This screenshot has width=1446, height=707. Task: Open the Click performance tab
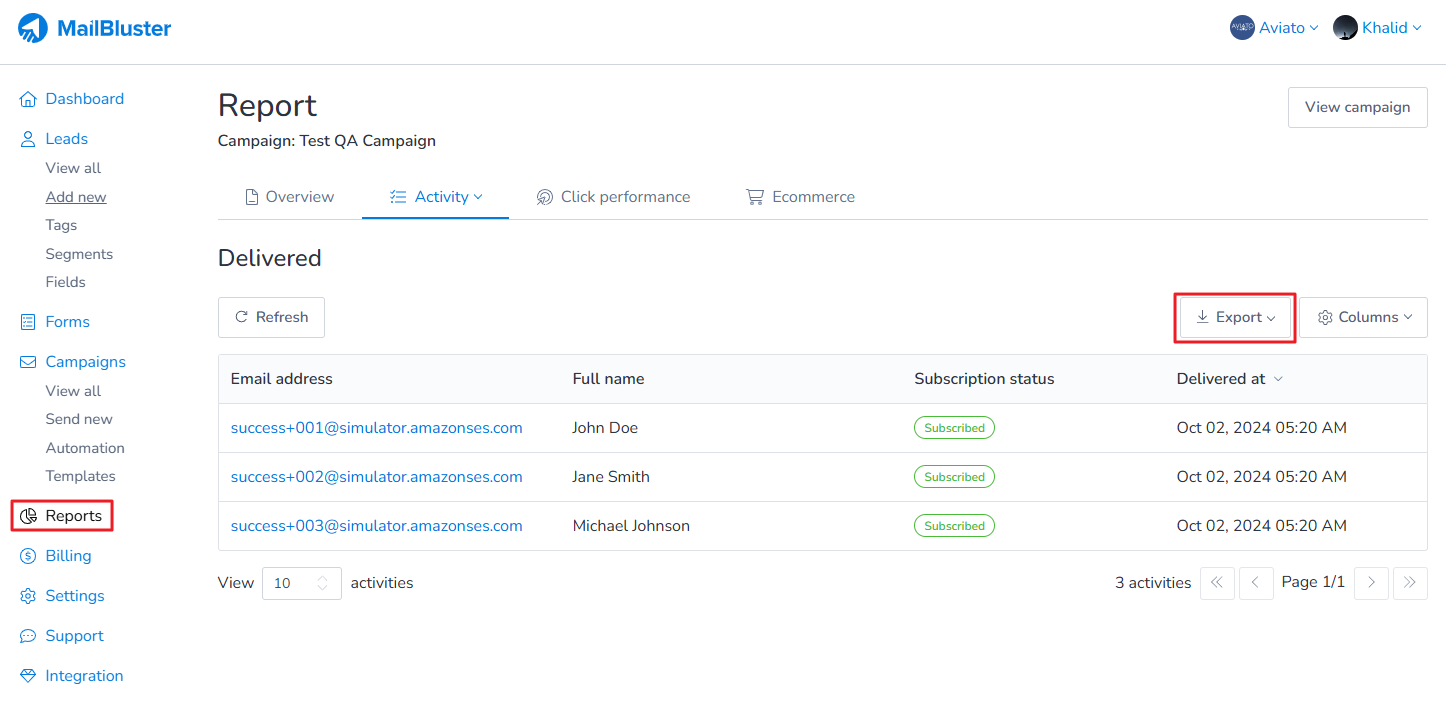pos(613,197)
